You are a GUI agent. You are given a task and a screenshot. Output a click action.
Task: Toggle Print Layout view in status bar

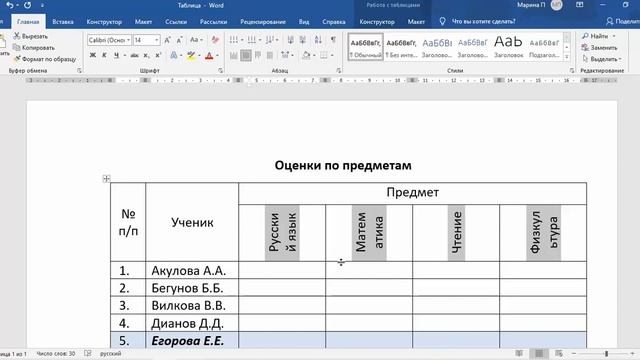(x=539, y=353)
